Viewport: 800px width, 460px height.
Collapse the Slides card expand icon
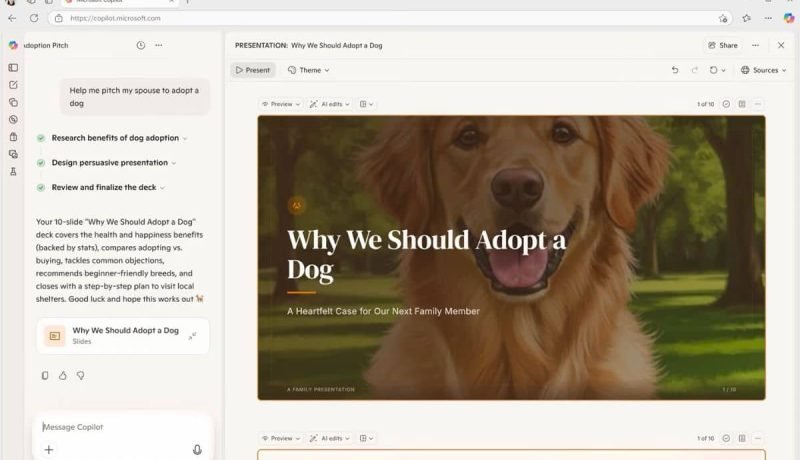[x=192, y=336]
